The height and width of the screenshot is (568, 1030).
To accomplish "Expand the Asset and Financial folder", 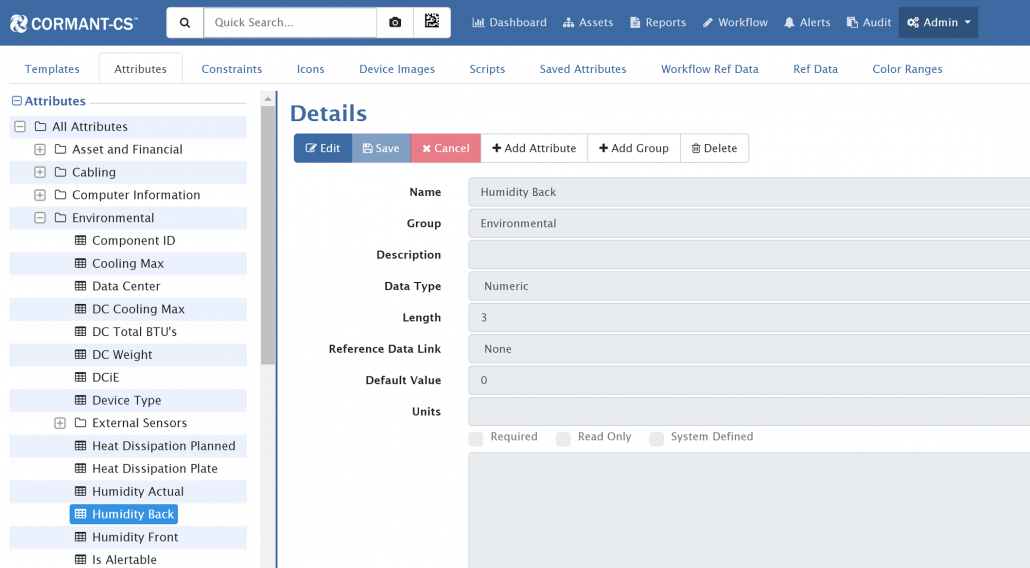I will [x=40, y=150].
